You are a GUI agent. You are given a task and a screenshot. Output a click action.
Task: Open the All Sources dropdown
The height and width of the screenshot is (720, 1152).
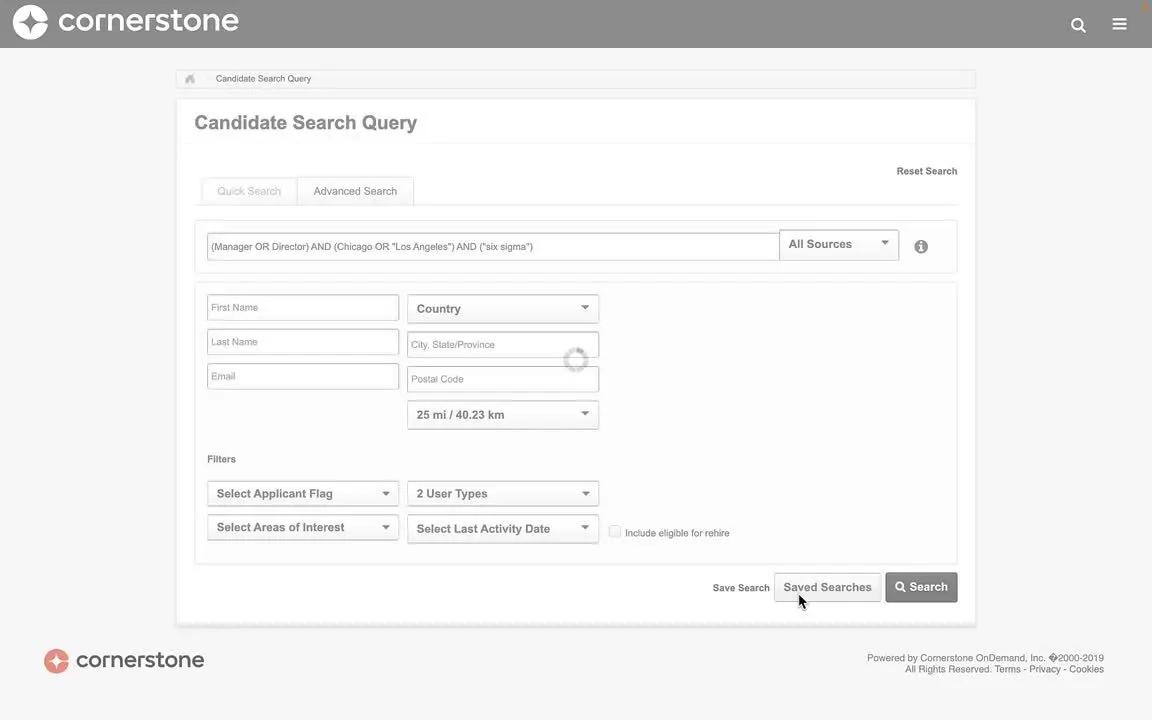click(x=838, y=243)
